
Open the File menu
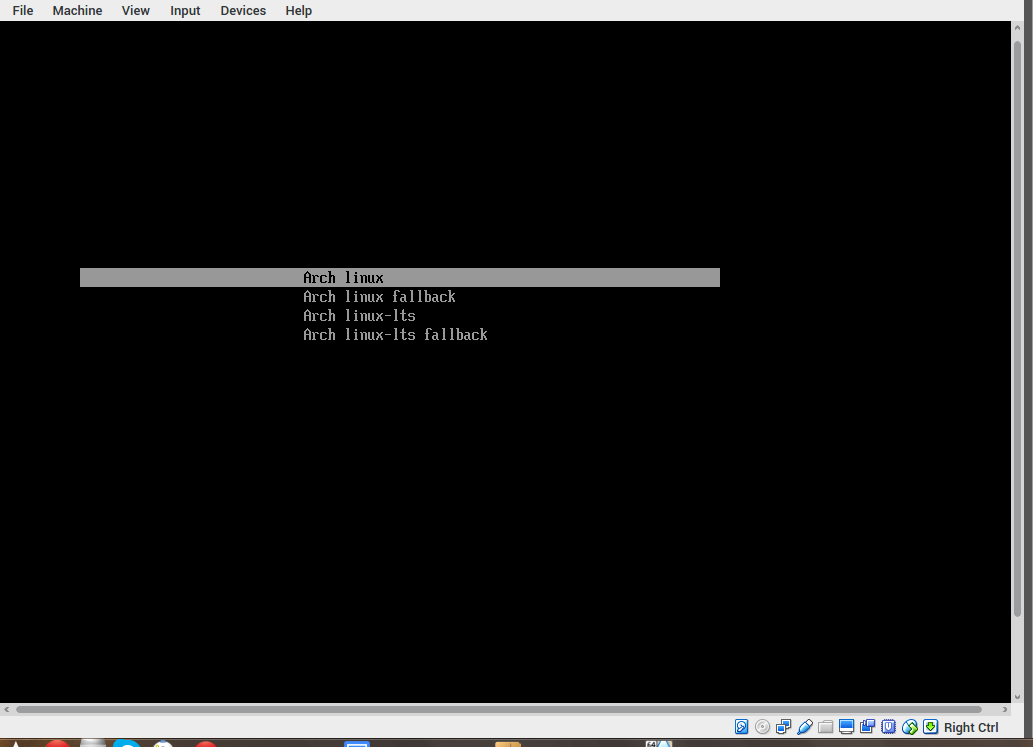tap(23, 11)
